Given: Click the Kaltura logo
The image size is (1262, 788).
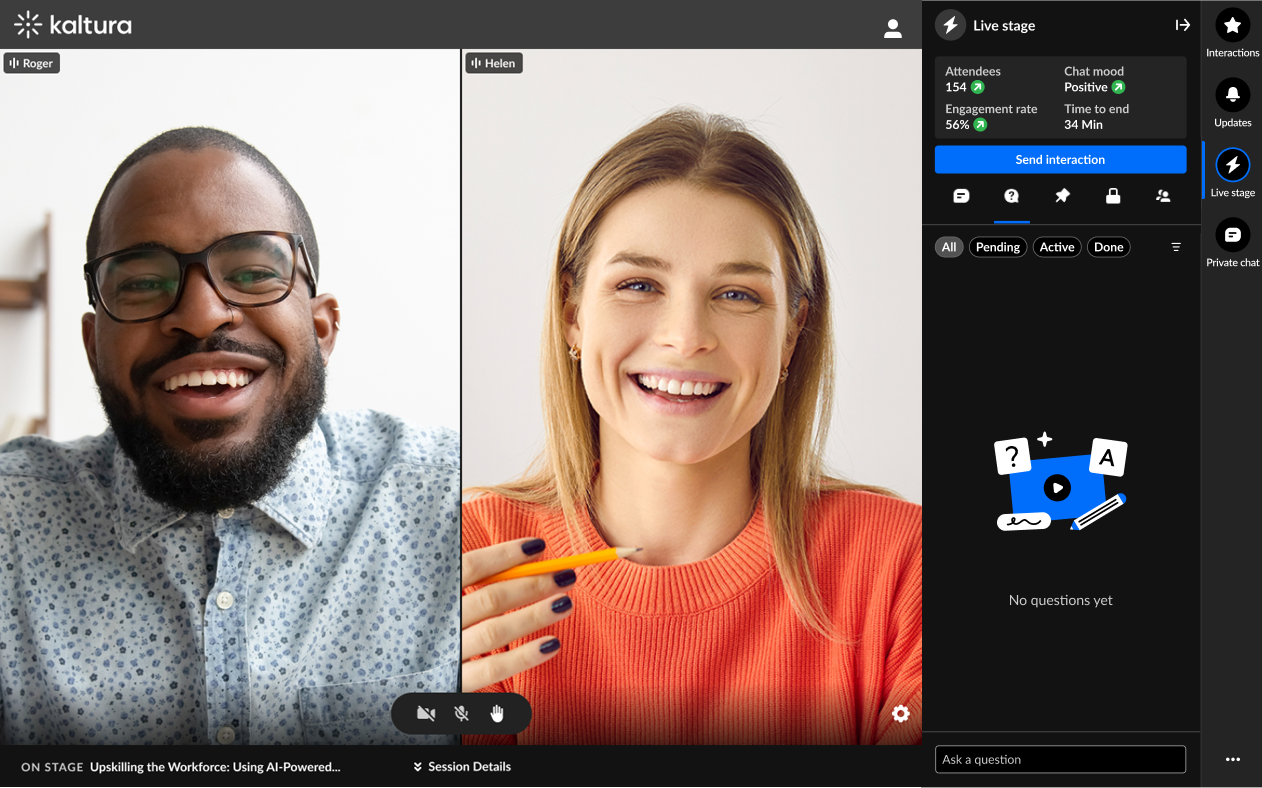Looking at the screenshot, I should (73, 25).
